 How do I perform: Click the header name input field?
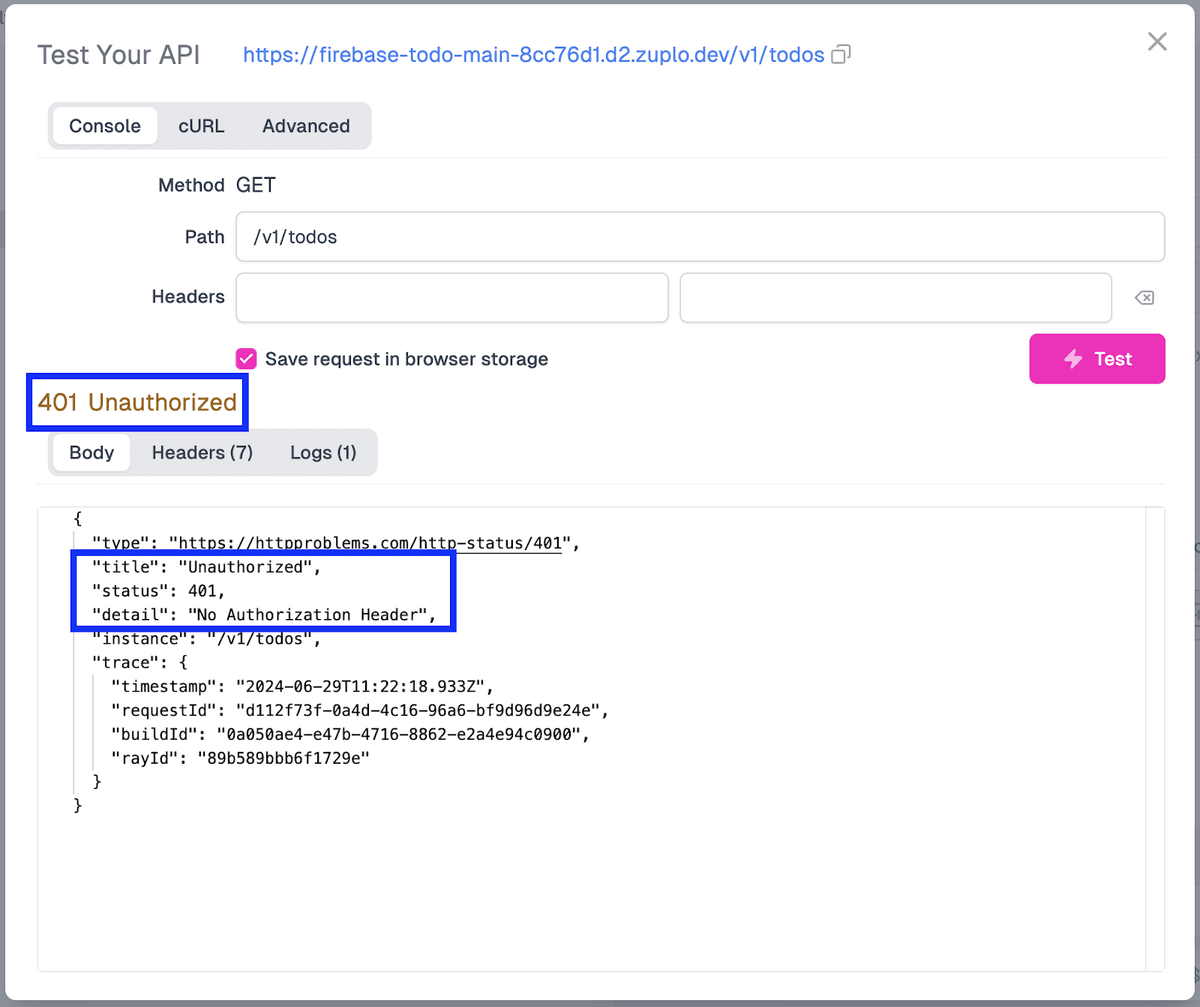(x=452, y=298)
